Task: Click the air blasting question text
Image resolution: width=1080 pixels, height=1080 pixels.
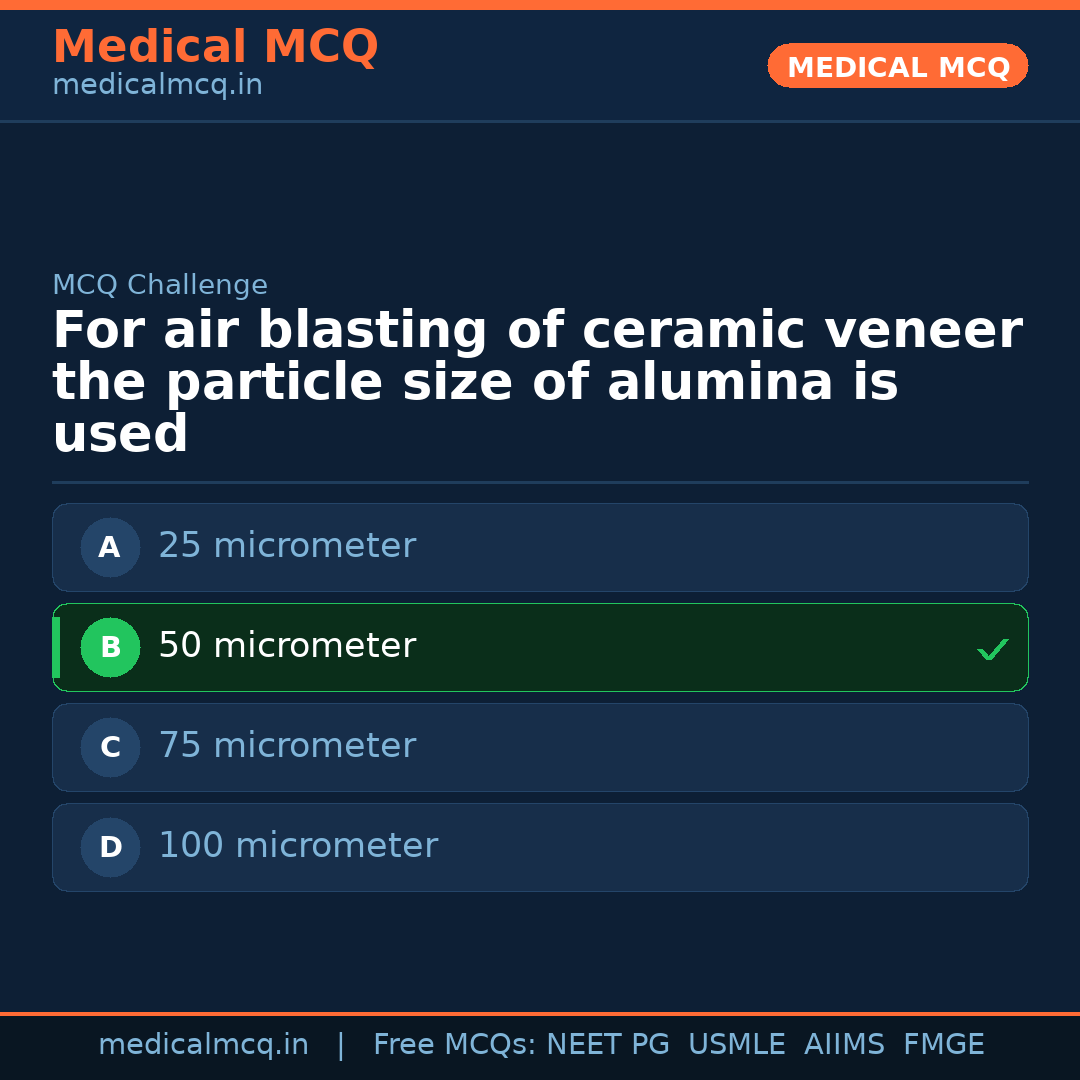Action: tap(536, 382)
